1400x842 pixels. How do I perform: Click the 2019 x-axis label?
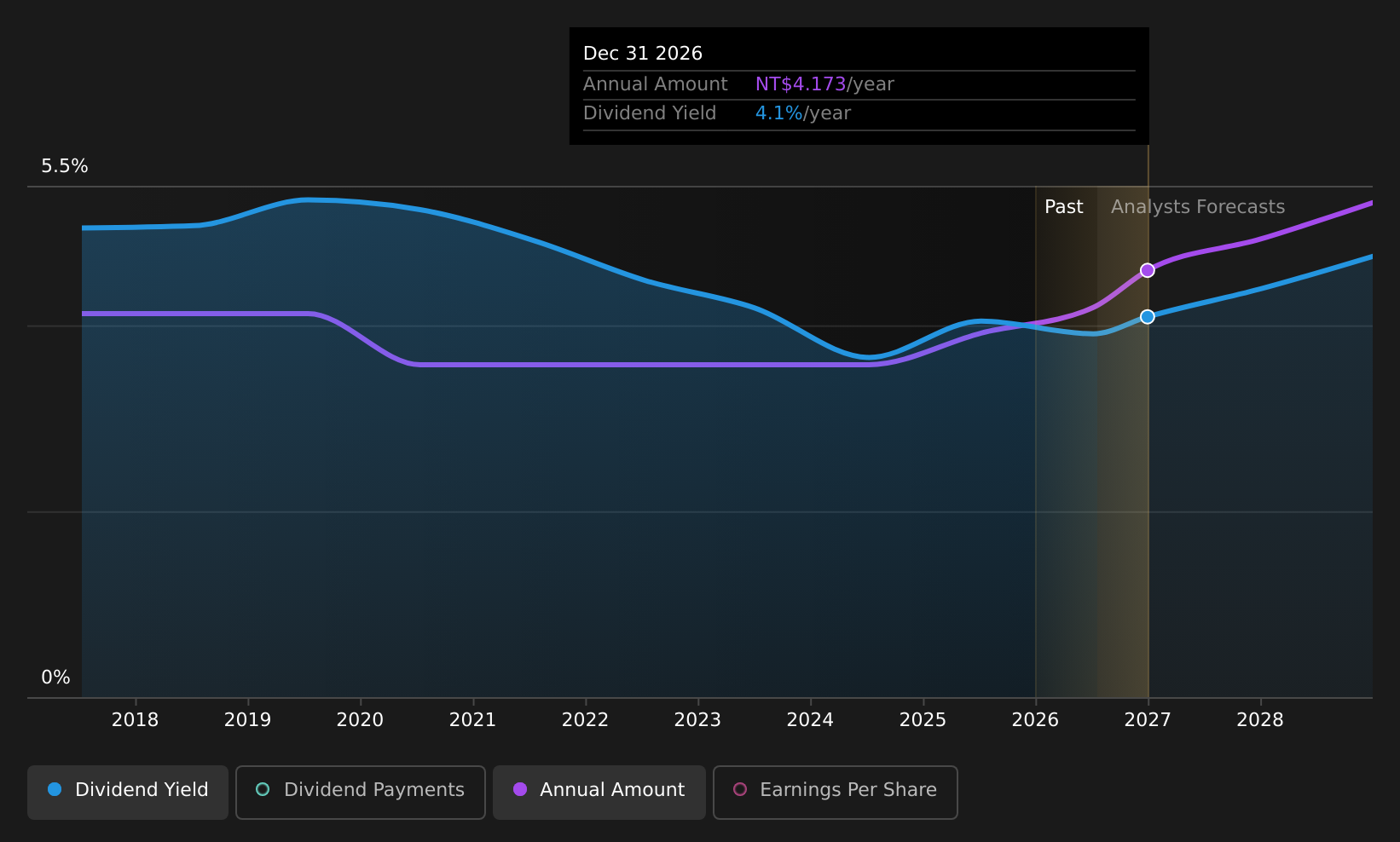pyautogui.click(x=247, y=720)
